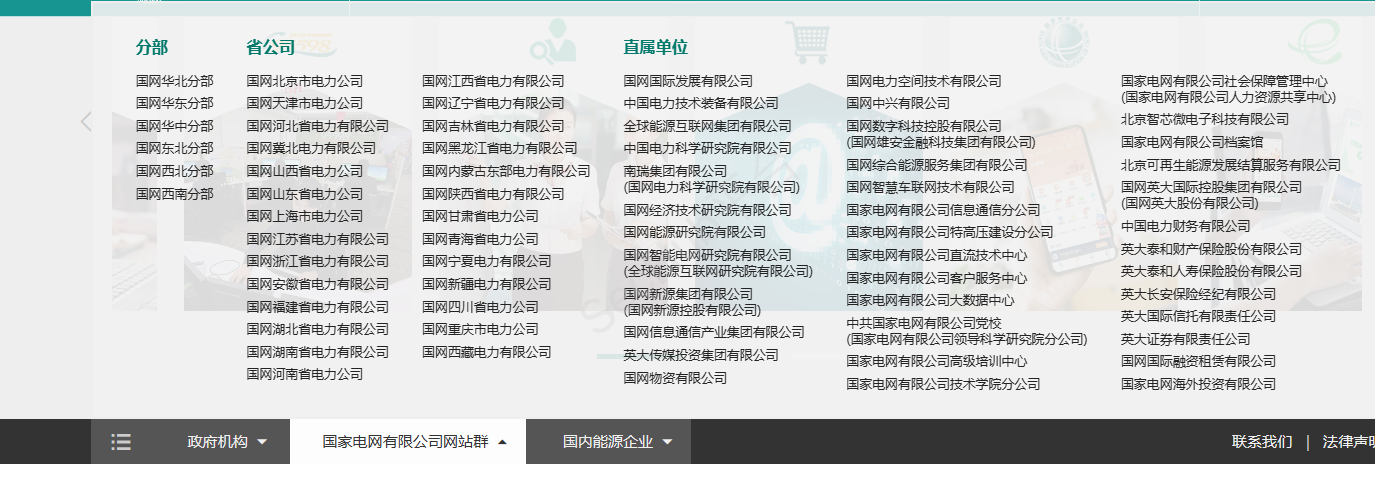Screen dimensions: 1375x479
Task: Open the 国内能源企业 dropdown
Action: (617, 442)
